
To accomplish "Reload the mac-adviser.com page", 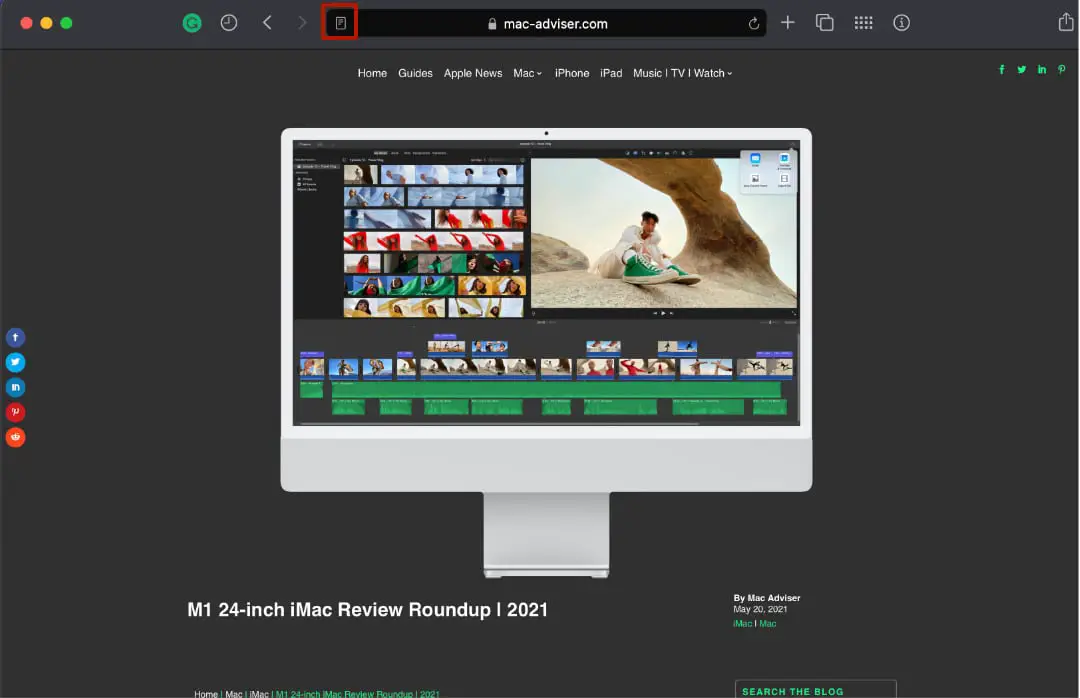I will (754, 23).
